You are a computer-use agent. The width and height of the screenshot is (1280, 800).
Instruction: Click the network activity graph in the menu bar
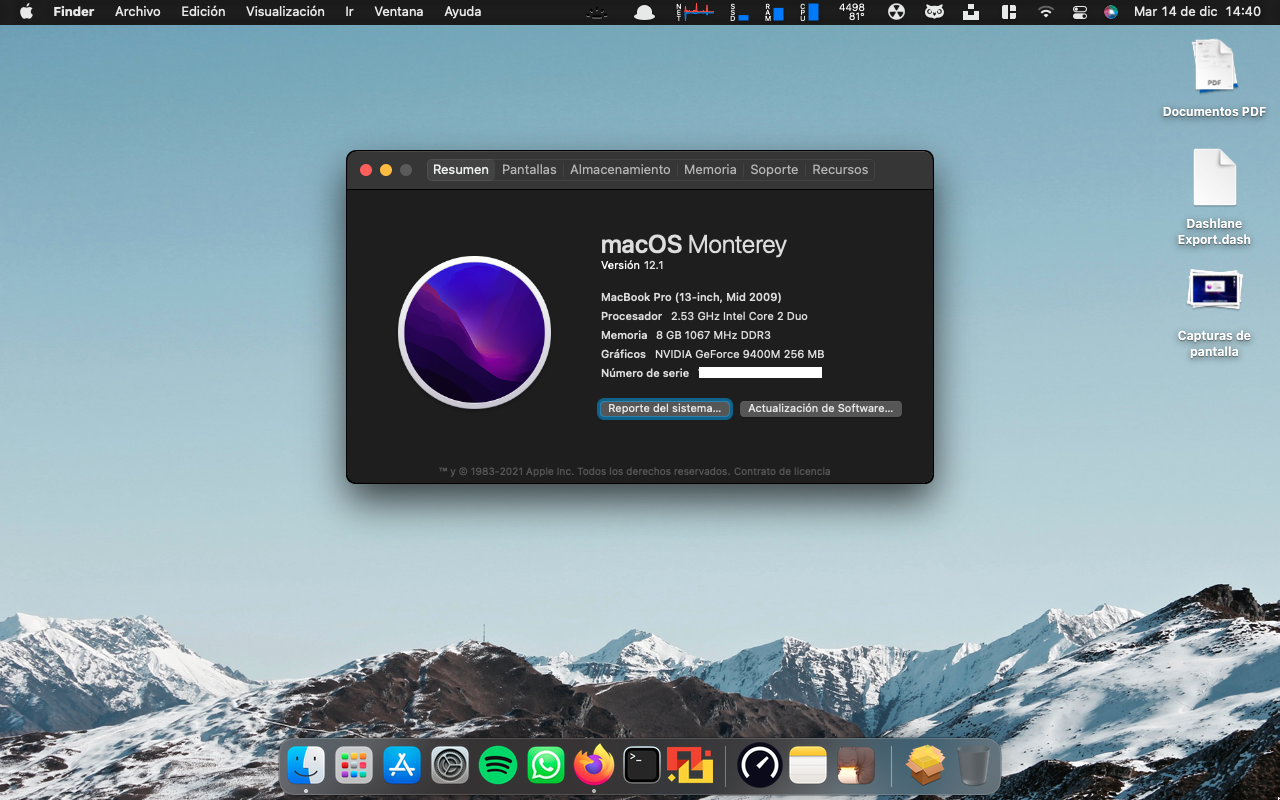694,12
